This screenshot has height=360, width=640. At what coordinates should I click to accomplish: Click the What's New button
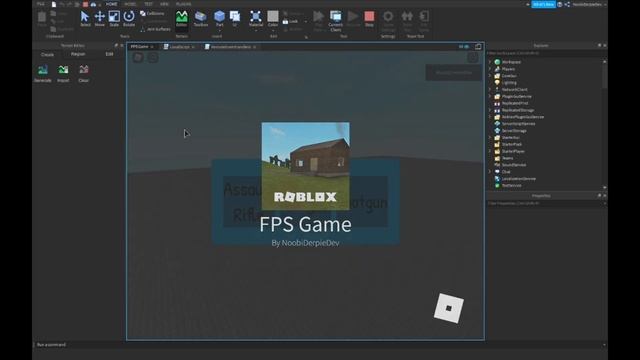click(543, 4)
